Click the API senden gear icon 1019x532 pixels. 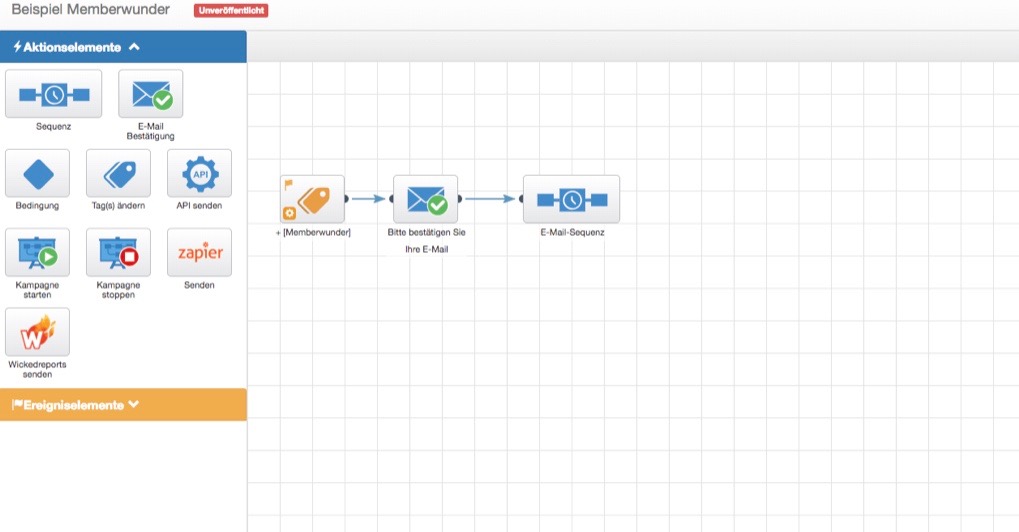click(x=199, y=174)
